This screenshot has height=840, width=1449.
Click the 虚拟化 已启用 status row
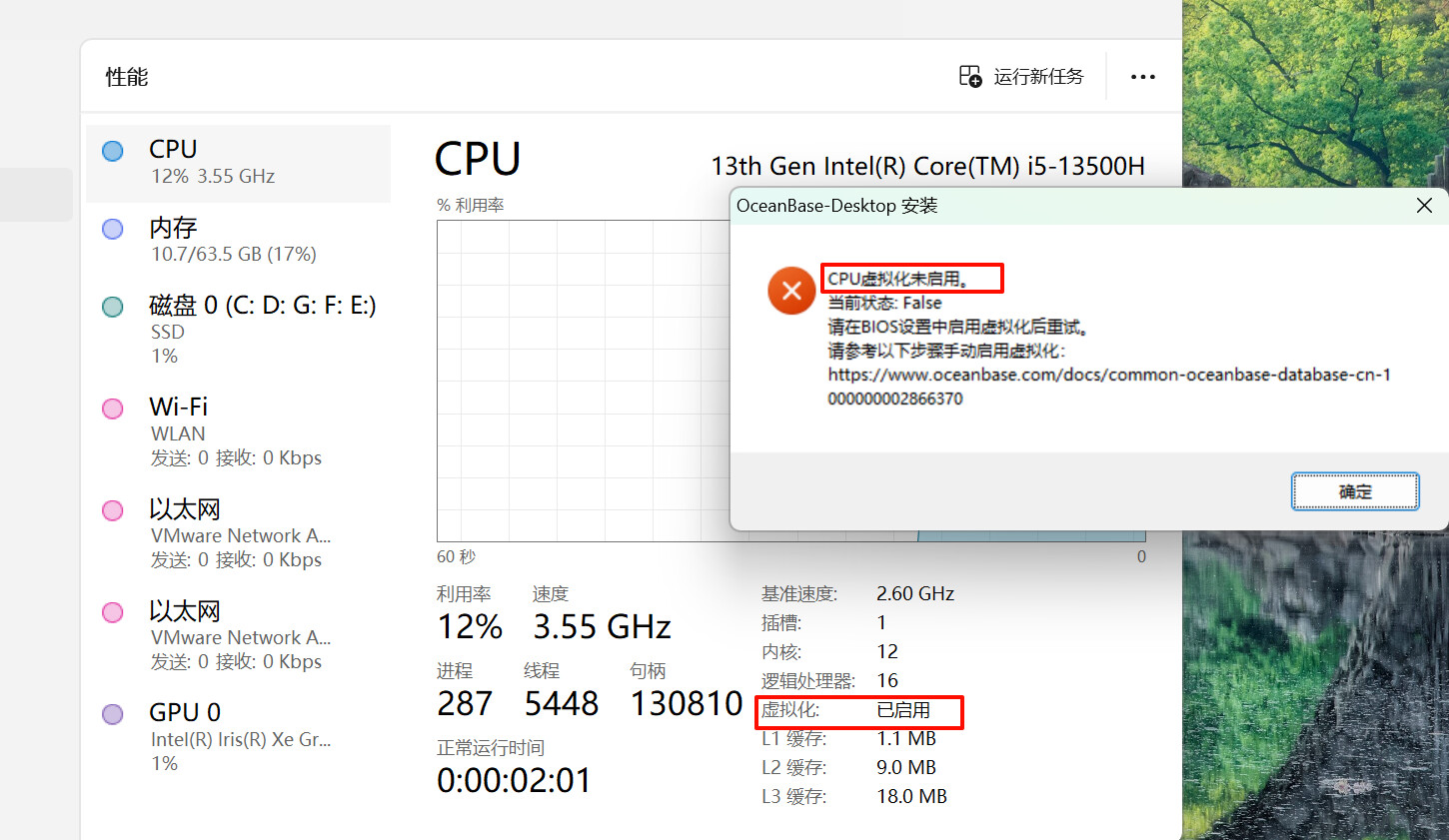coord(859,711)
